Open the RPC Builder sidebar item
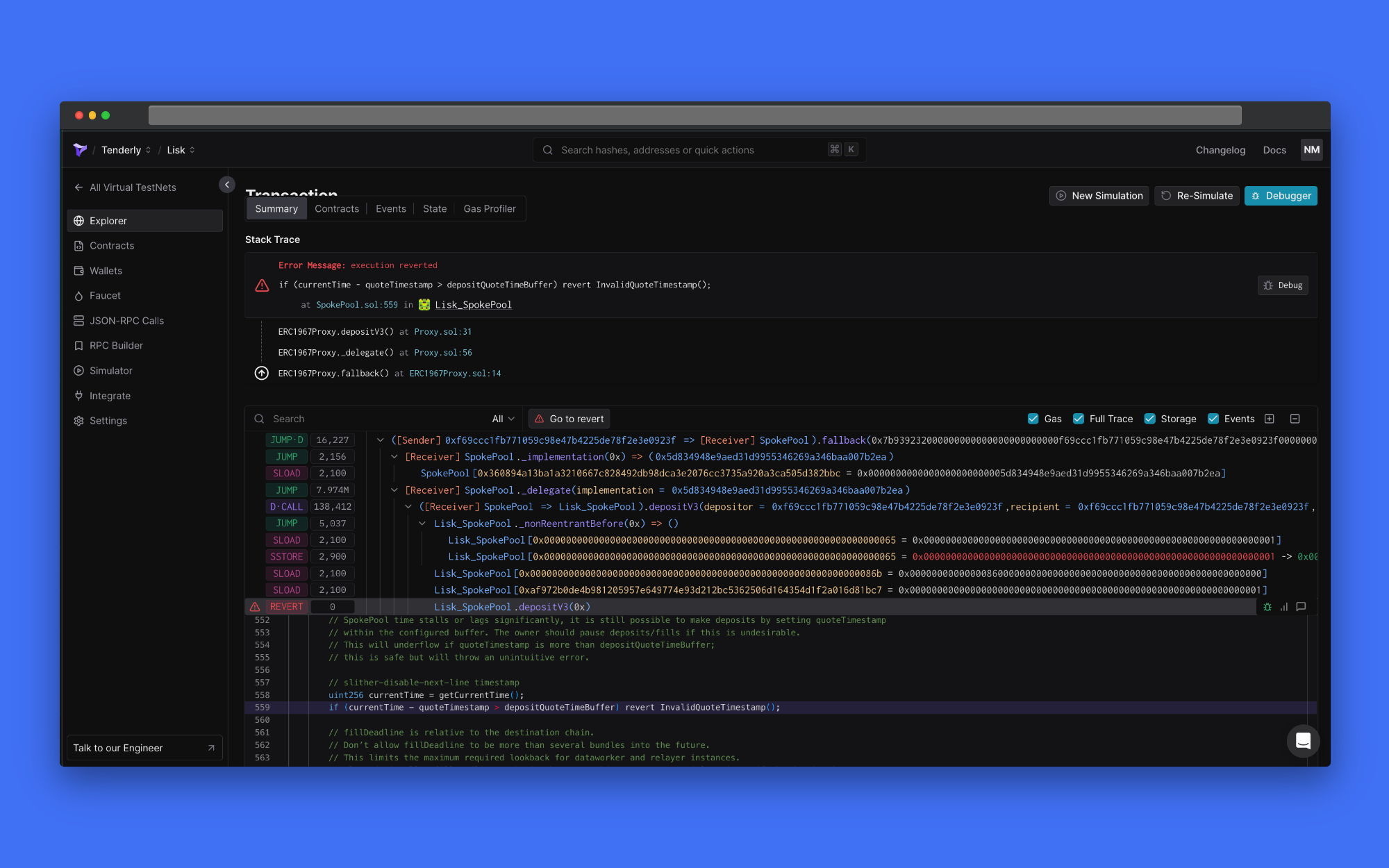 pos(116,346)
